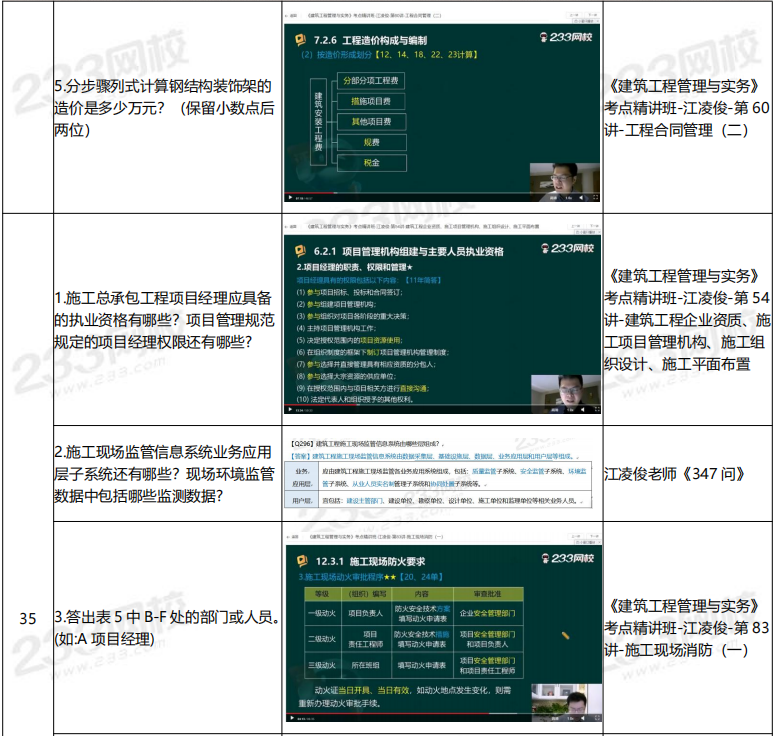Click volume icon on 6.2.1 video
This screenshot has height=736, width=774.
click(x=582, y=408)
